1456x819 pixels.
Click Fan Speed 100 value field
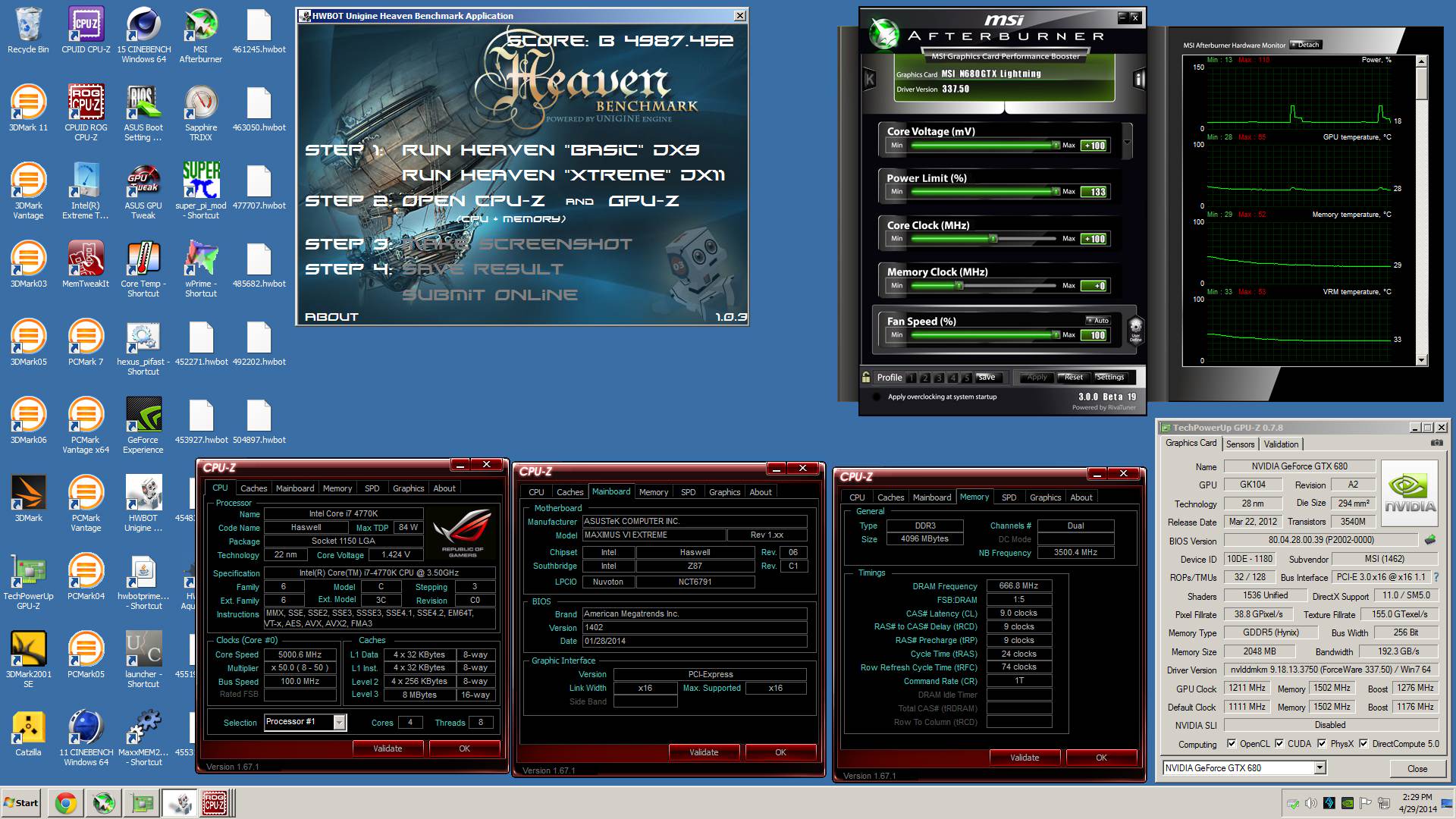1095,335
